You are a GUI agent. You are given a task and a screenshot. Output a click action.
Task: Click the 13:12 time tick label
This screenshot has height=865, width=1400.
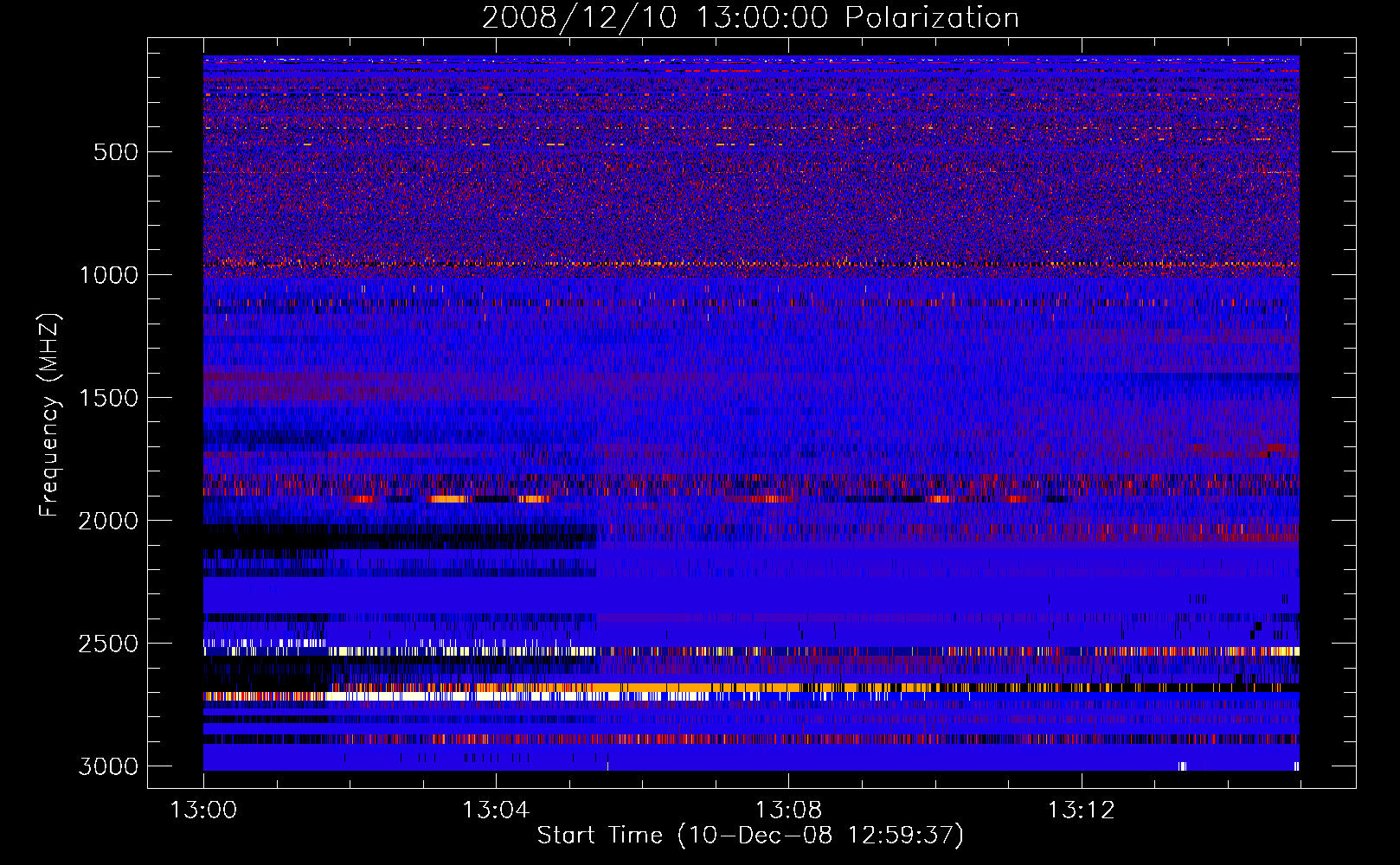point(1081,811)
